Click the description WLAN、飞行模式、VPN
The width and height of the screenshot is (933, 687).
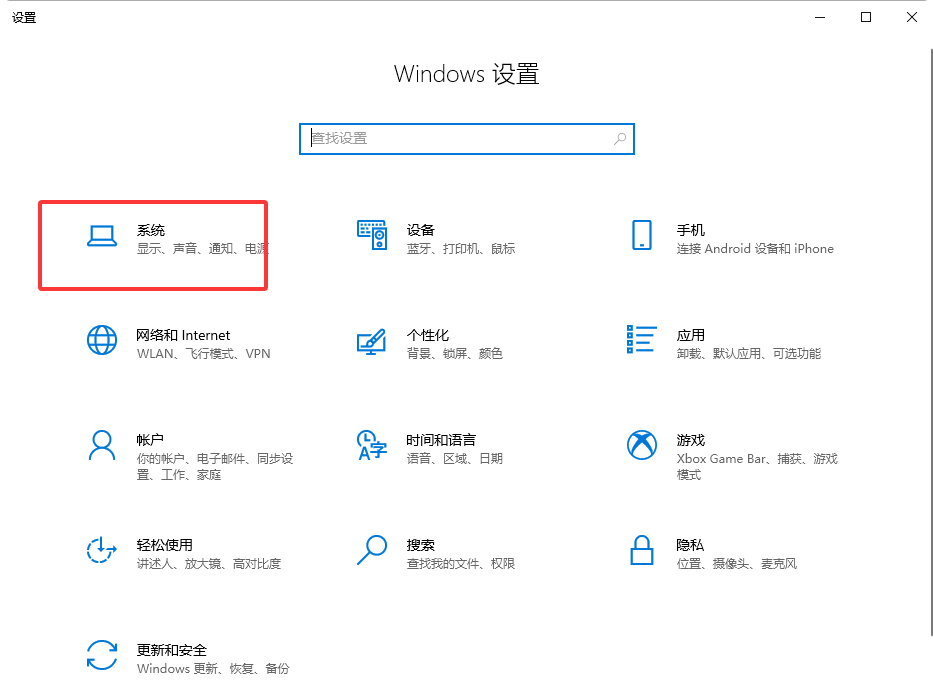coord(203,354)
